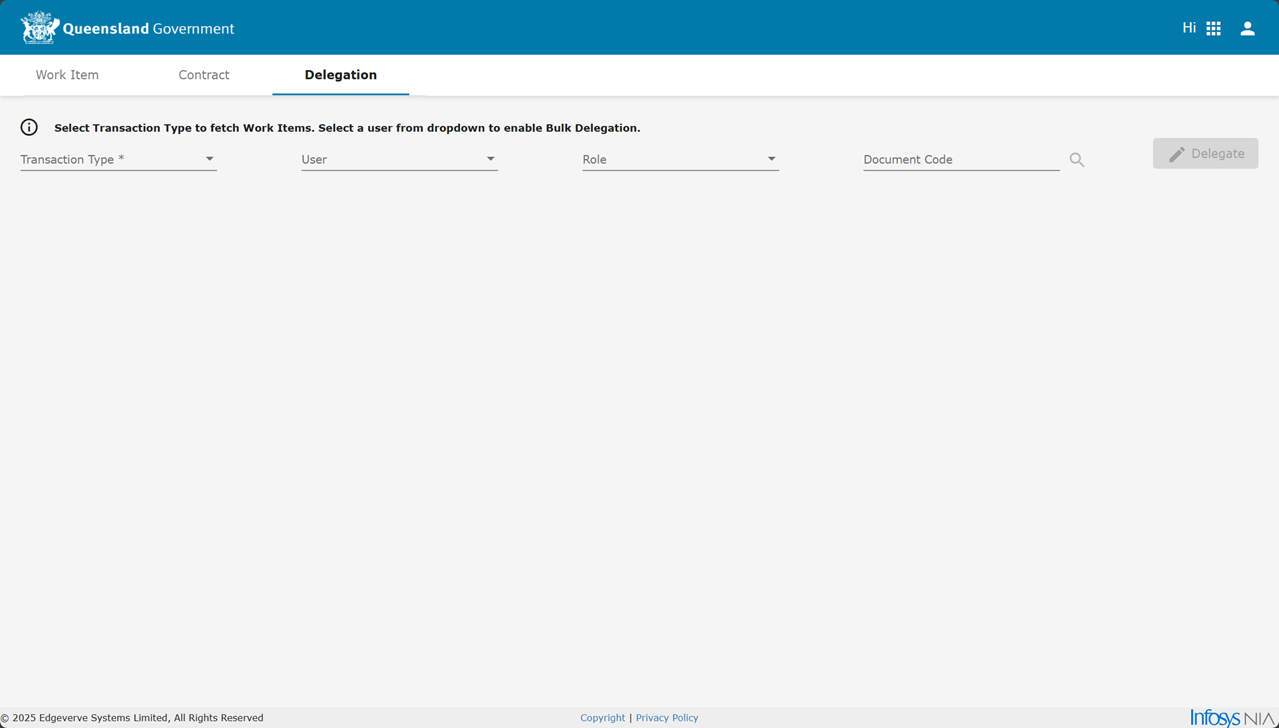
Task: Expand the Transaction Type dropdown
Action: point(118,159)
